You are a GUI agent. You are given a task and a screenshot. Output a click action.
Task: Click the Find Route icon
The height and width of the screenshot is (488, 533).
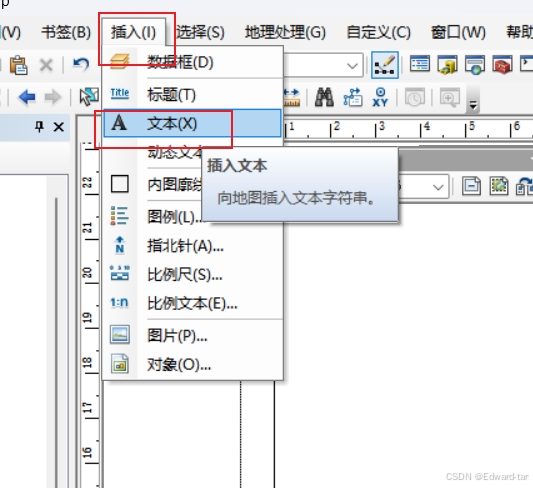[x=353, y=97]
